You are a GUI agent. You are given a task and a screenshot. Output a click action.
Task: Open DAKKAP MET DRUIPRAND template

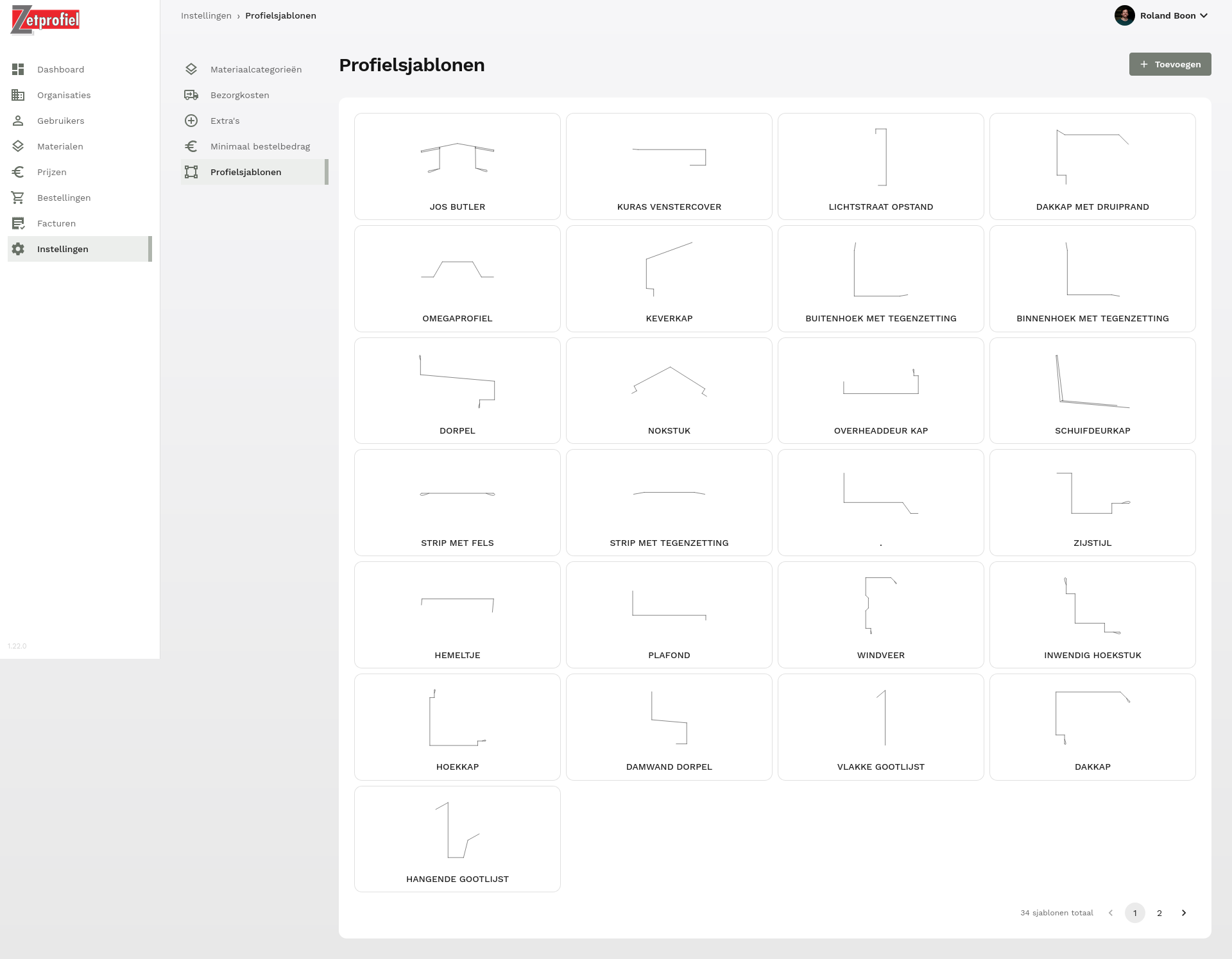point(1093,166)
